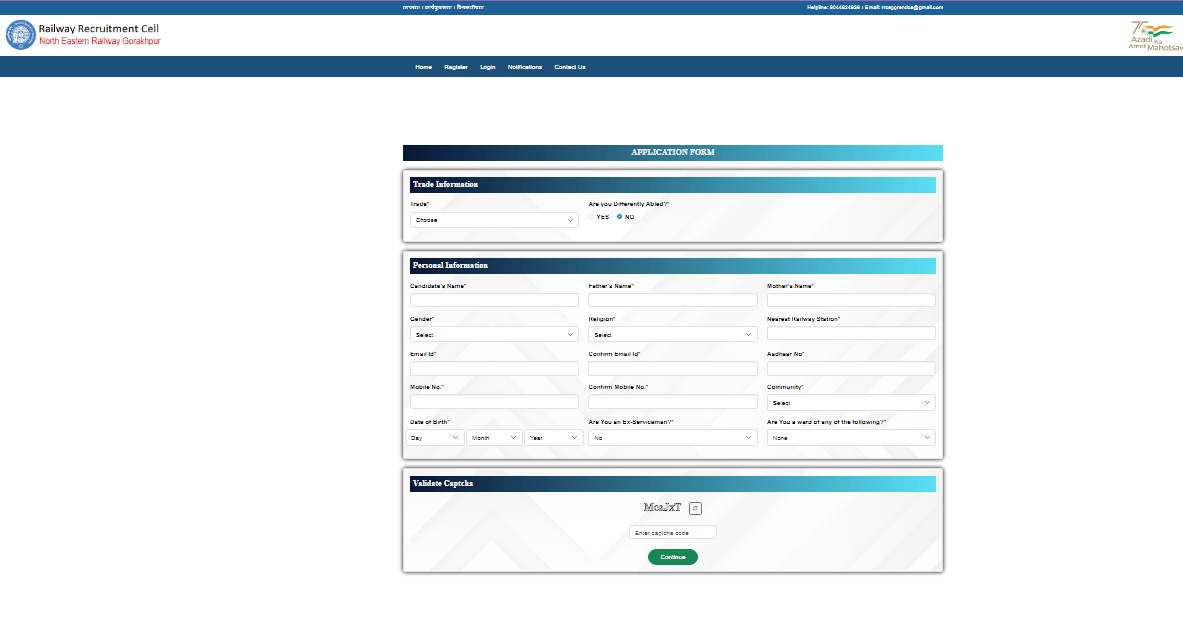Refresh the captcha code image
Screen dimensions: 1183x628
tap(696, 508)
